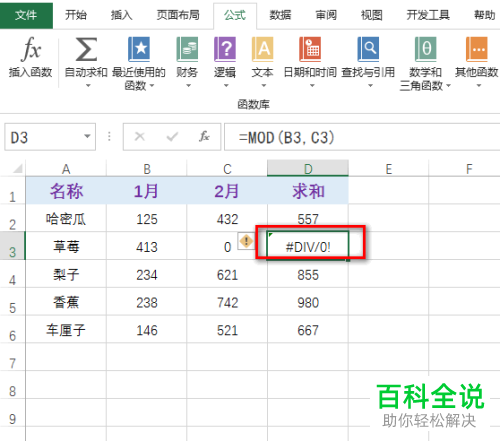
Task: Click the formula bar resize dots handle
Action: click(x=109, y=136)
